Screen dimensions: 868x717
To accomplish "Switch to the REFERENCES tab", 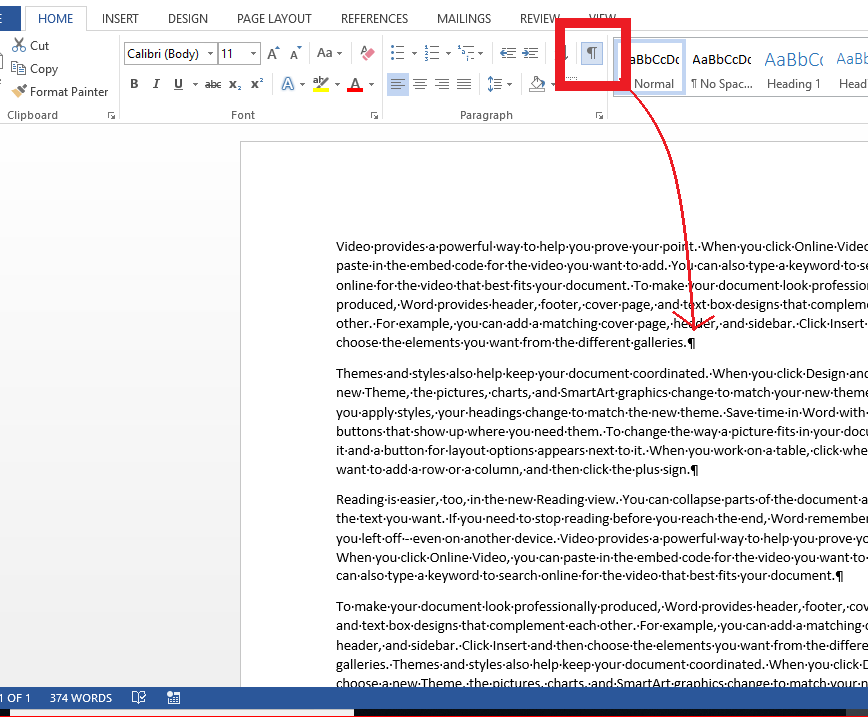I will point(374,19).
